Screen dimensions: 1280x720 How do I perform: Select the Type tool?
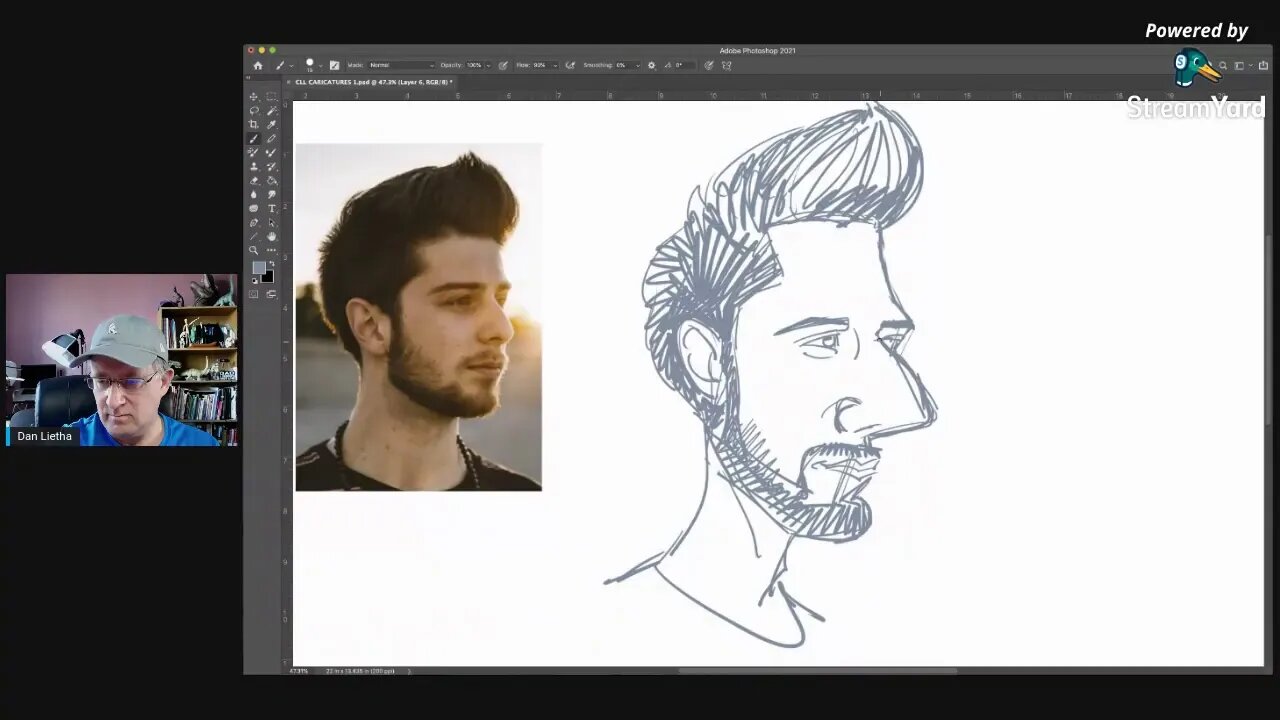[x=272, y=207]
